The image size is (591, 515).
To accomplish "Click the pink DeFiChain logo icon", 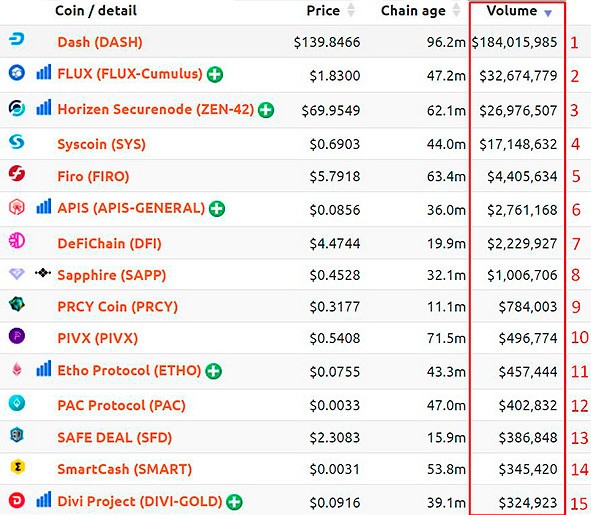I will (x=17, y=241).
